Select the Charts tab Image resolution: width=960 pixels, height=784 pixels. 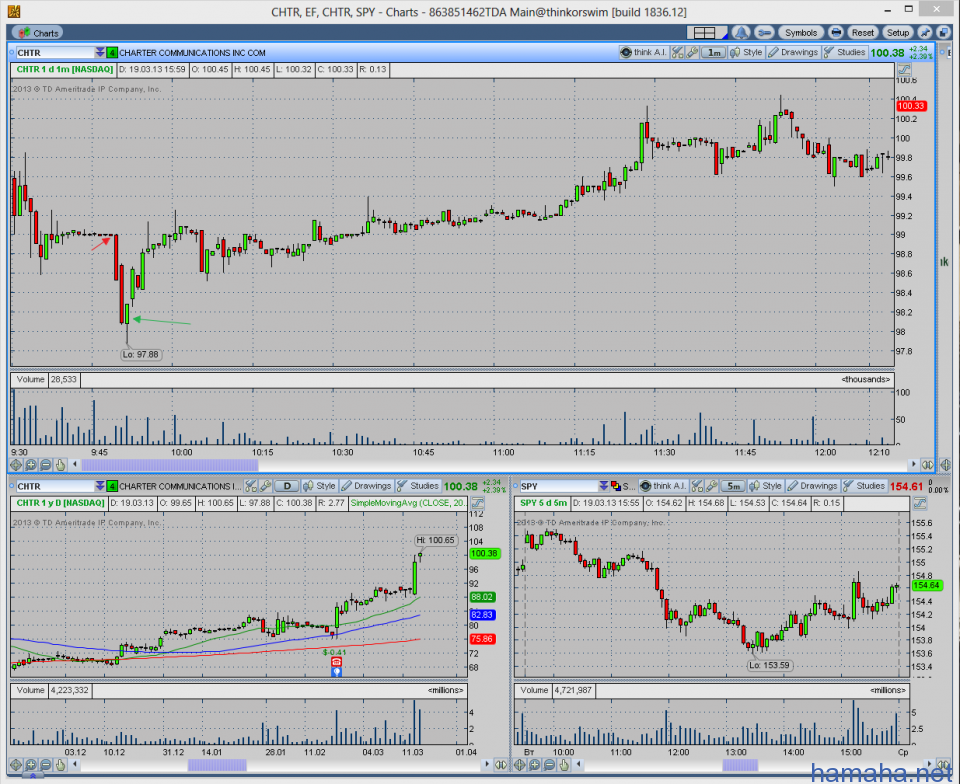pyautogui.click(x=39, y=33)
